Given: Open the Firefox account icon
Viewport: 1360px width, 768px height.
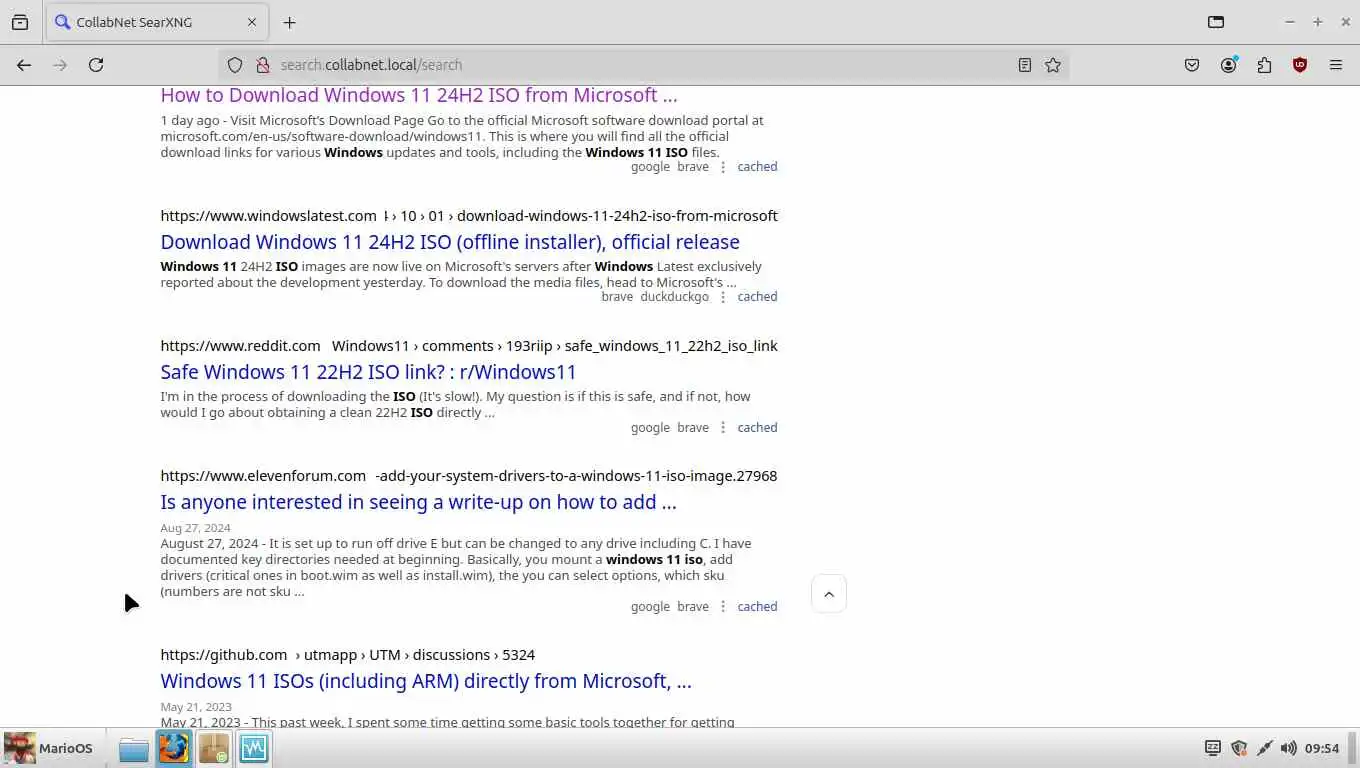Looking at the screenshot, I should (x=1228, y=65).
